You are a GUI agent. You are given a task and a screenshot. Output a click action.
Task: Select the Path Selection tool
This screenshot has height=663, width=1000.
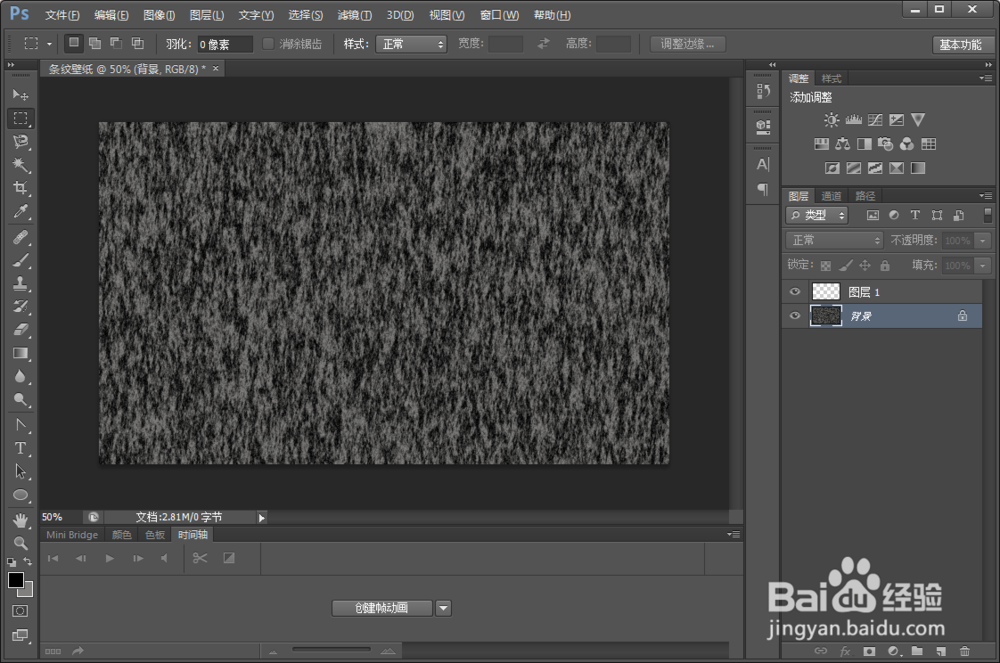coord(20,472)
